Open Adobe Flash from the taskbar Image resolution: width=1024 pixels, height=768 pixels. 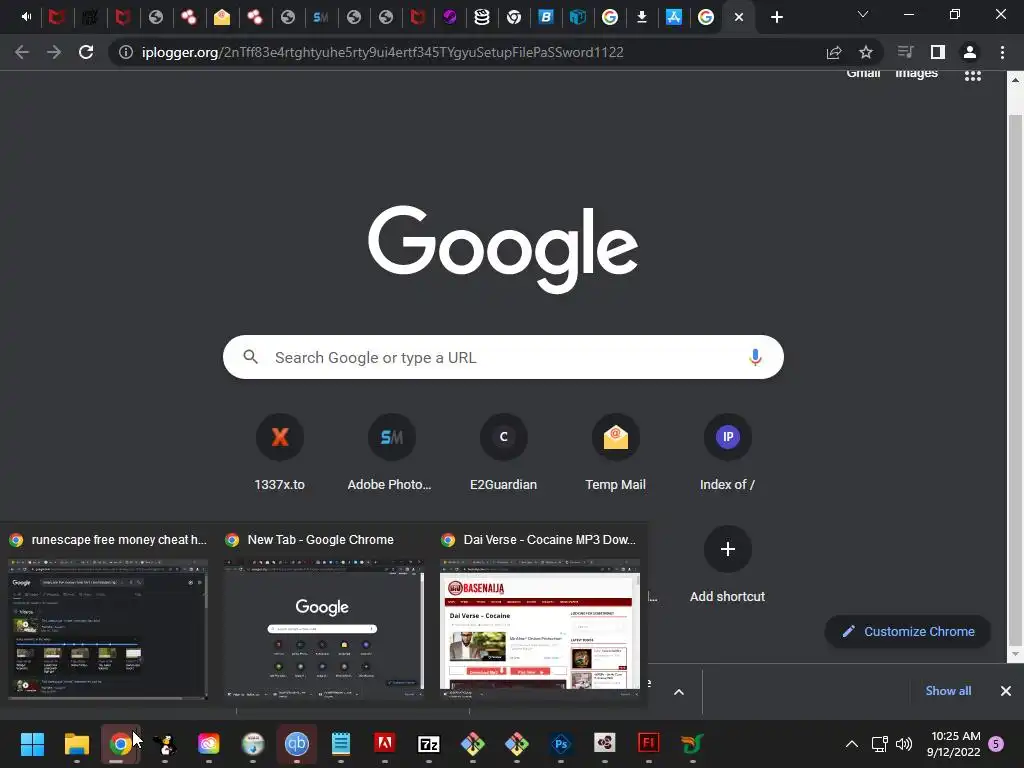648,744
